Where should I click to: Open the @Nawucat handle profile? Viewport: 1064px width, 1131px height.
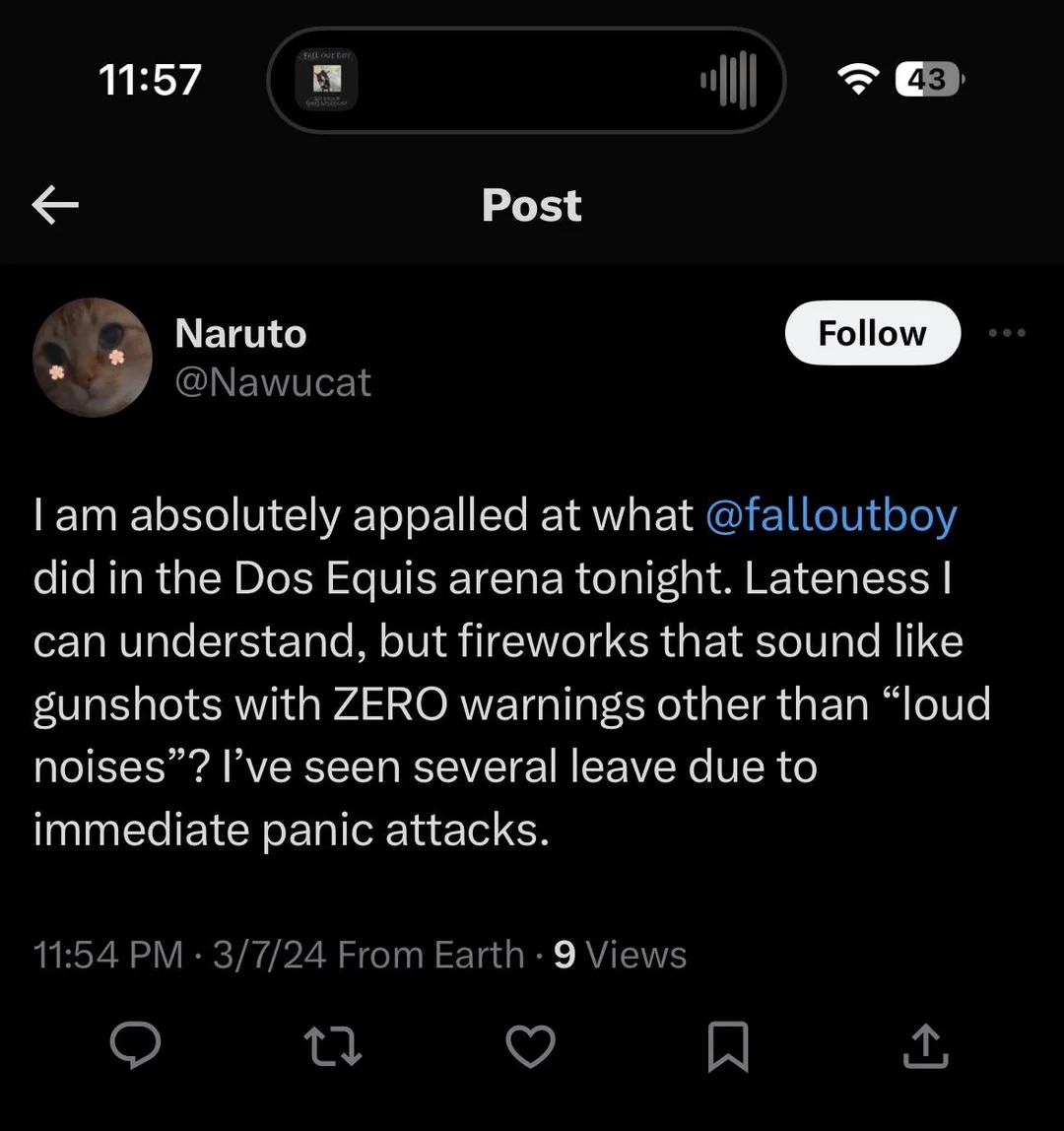273,382
